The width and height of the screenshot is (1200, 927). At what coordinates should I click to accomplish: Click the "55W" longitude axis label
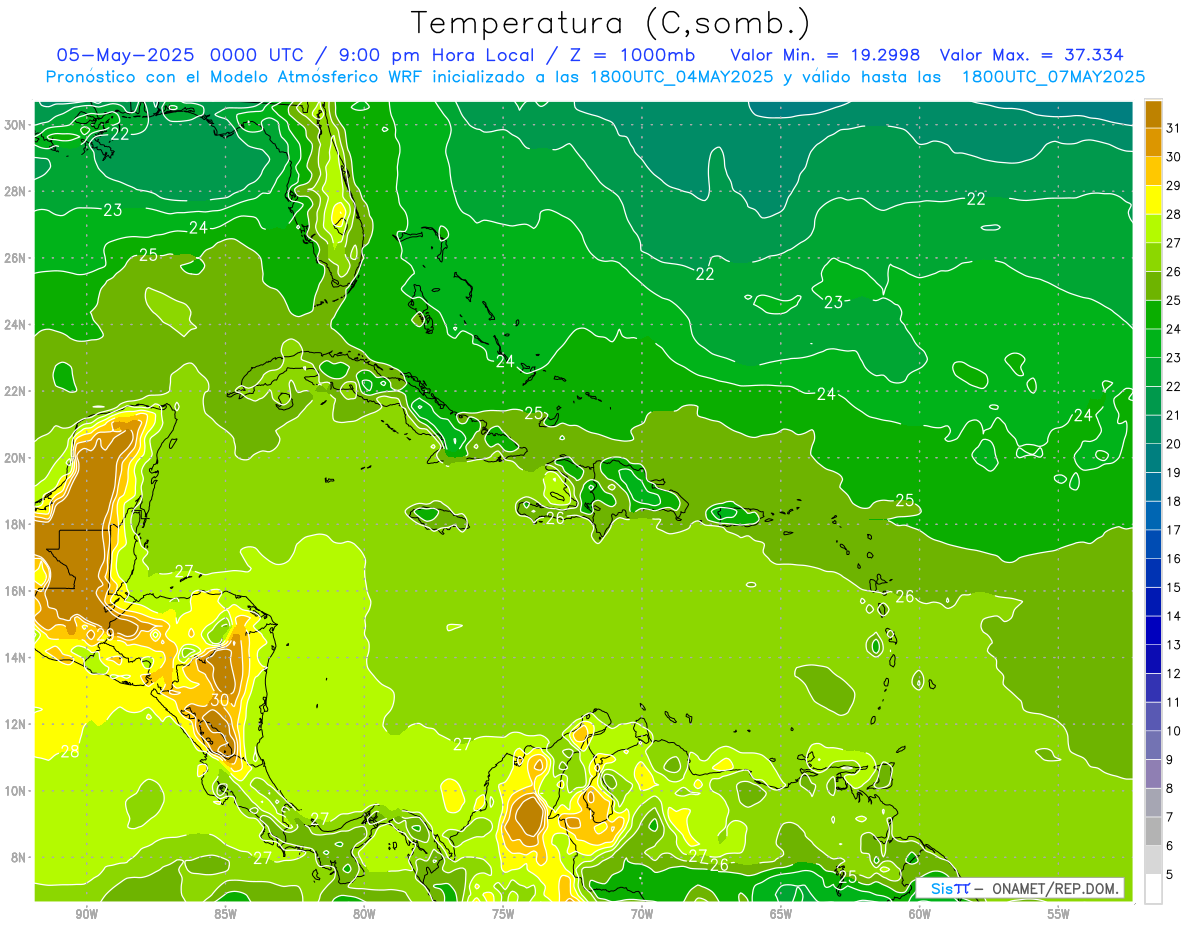1059,914
